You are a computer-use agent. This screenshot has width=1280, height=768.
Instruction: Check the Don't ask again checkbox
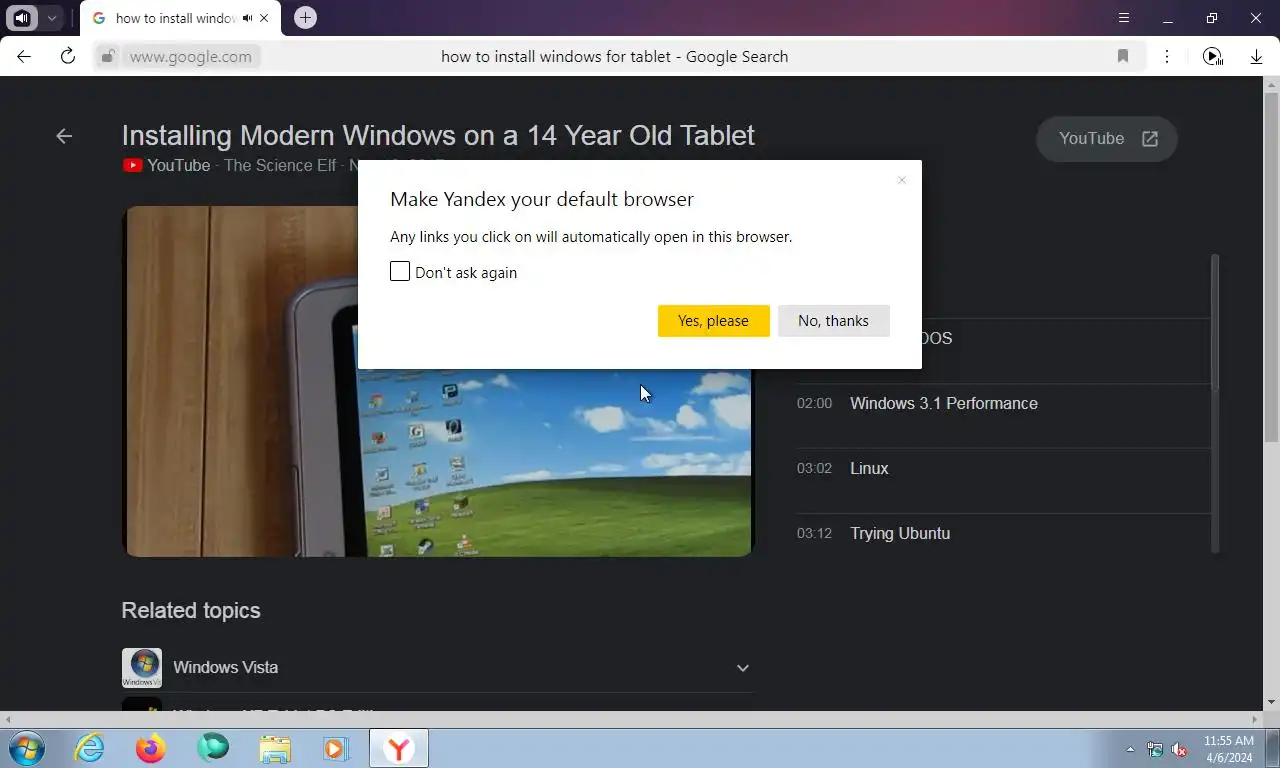pyautogui.click(x=400, y=272)
